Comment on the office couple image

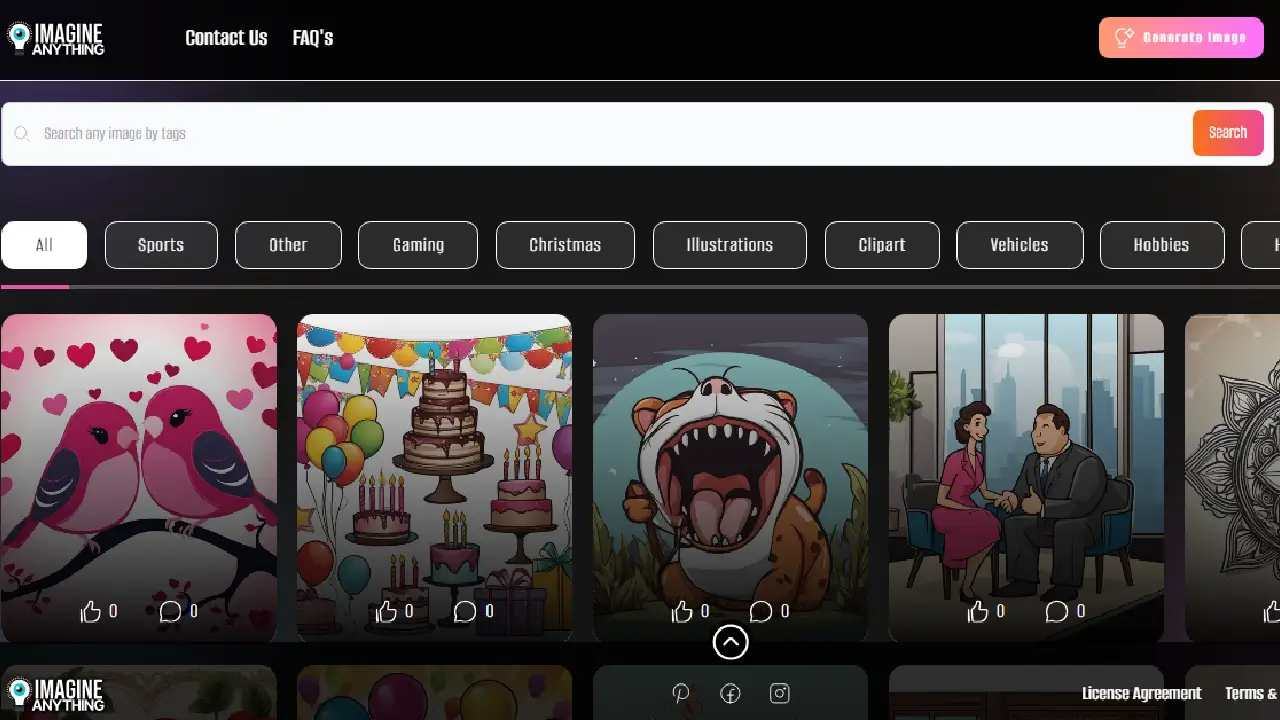click(1057, 611)
